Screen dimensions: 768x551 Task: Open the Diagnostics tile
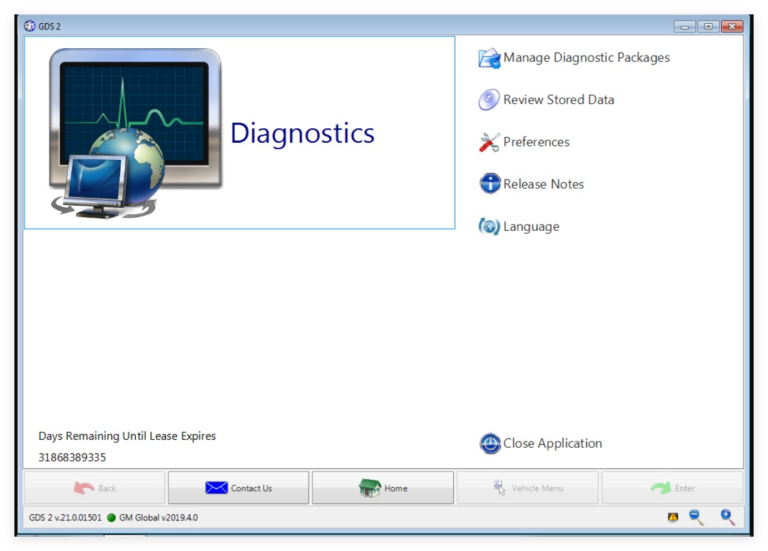(x=240, y=133)
